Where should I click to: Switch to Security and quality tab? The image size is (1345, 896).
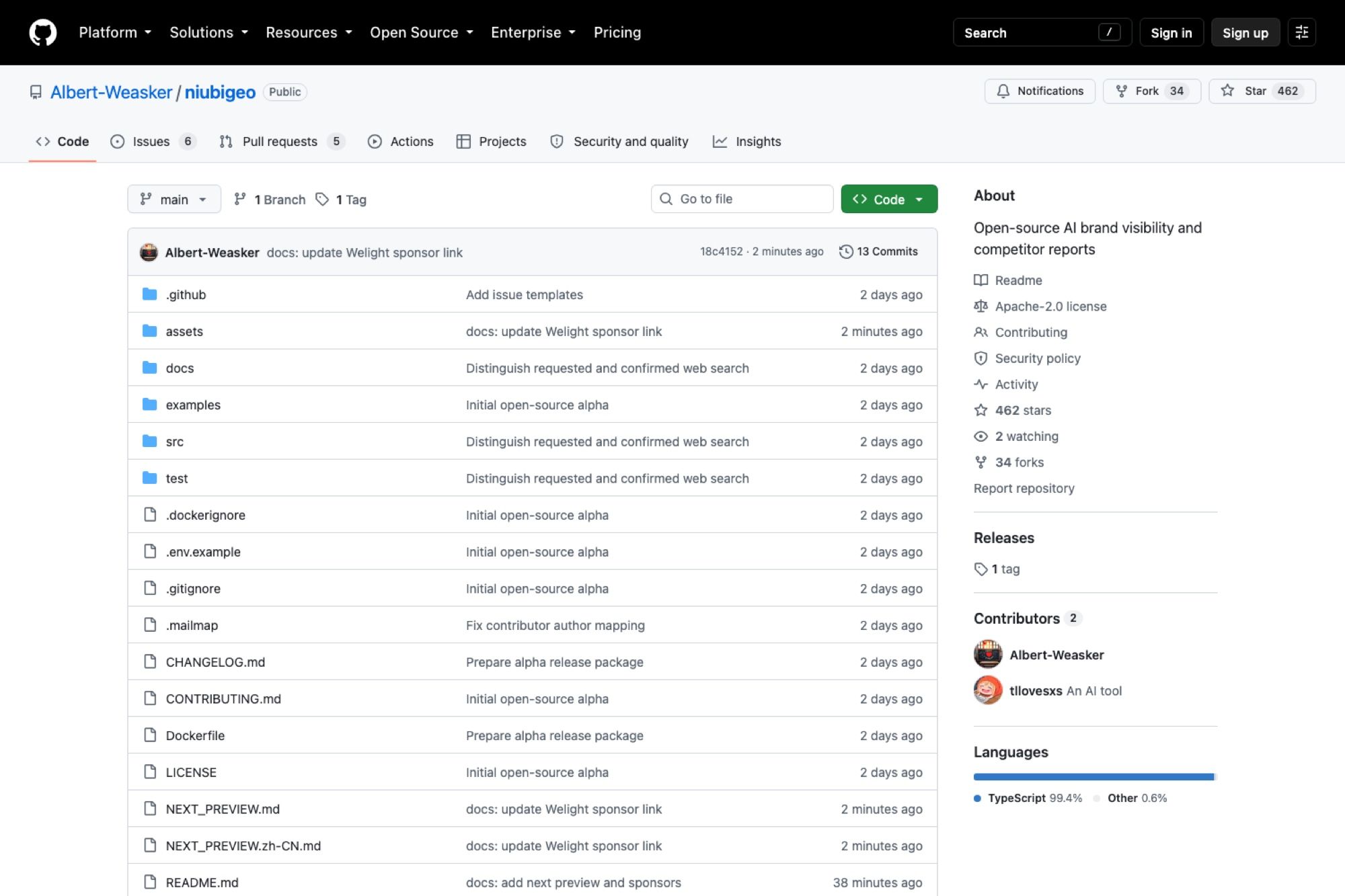[x=619, y=141]
